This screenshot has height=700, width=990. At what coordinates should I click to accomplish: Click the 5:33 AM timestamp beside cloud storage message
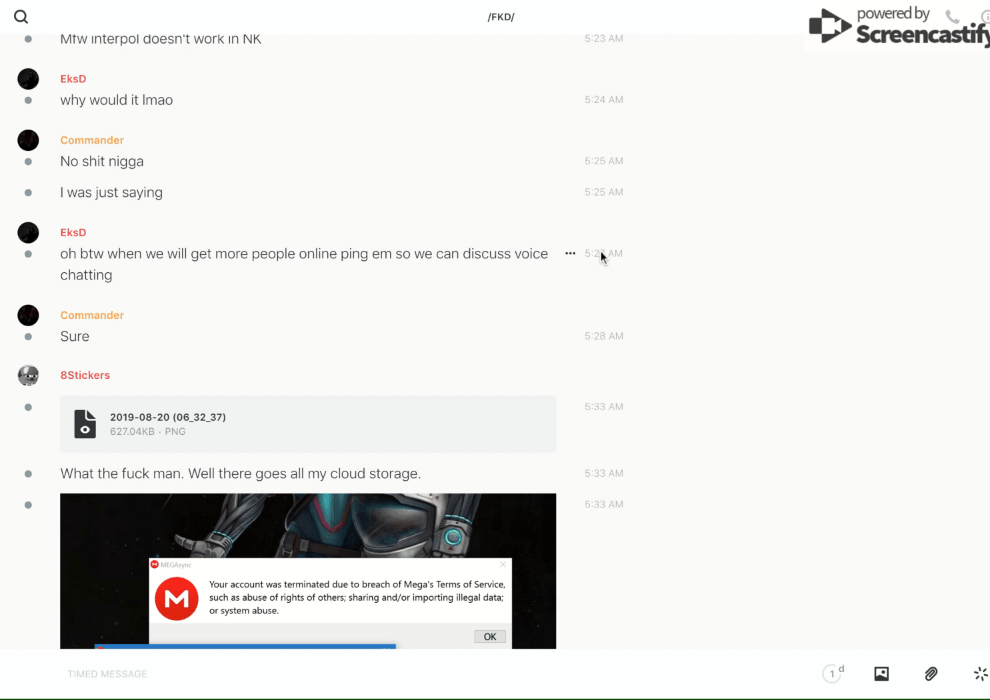click(x=603, y=473)
